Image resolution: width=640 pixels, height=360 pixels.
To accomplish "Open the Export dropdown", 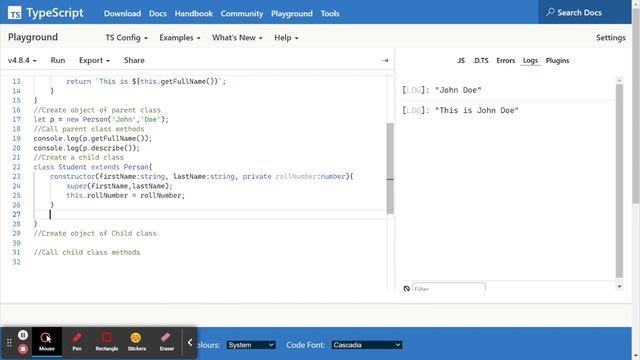I will click(94, 60).
